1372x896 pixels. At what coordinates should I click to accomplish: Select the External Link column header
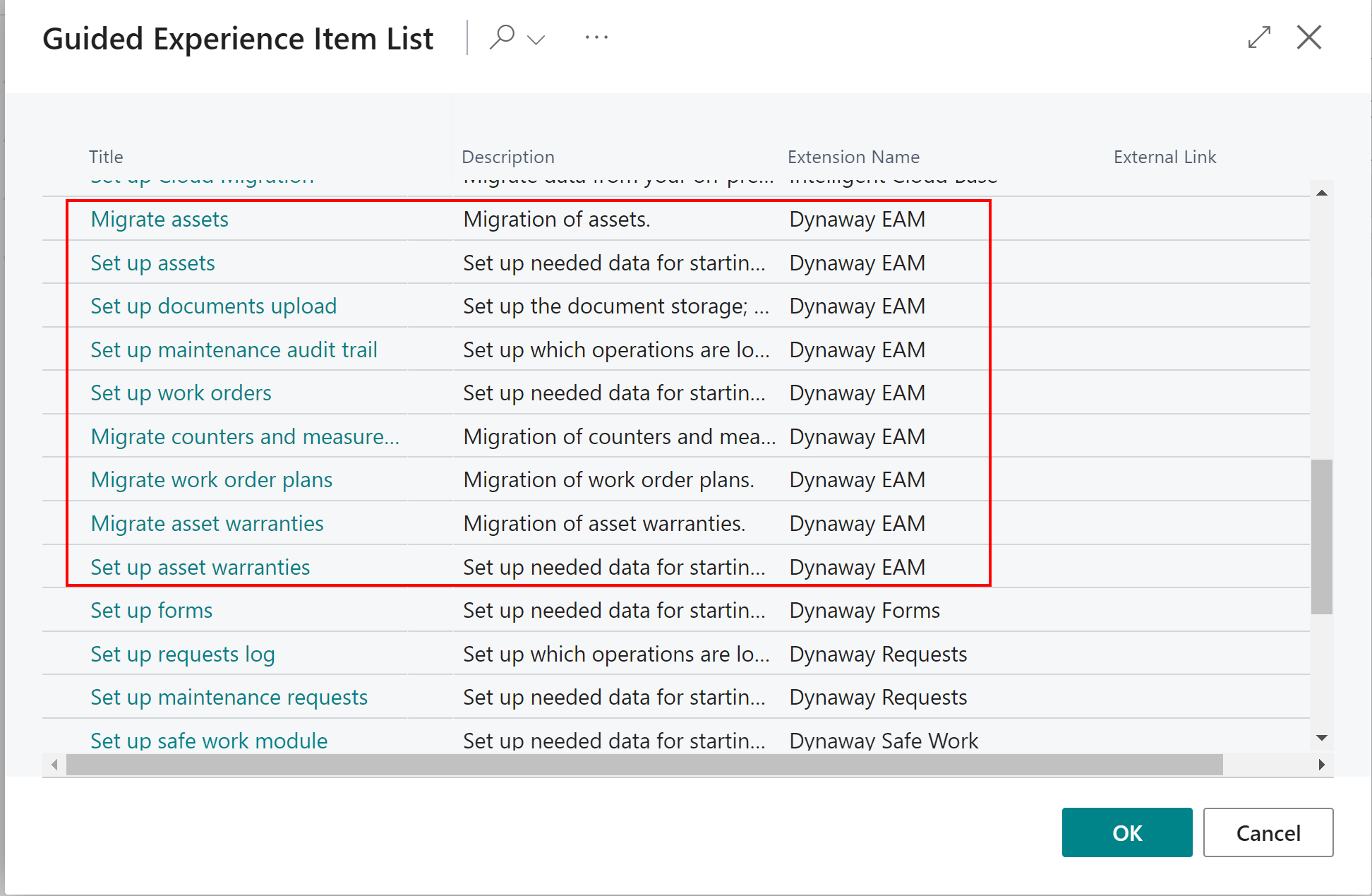pyautogui.click(x=1165, y=157)
